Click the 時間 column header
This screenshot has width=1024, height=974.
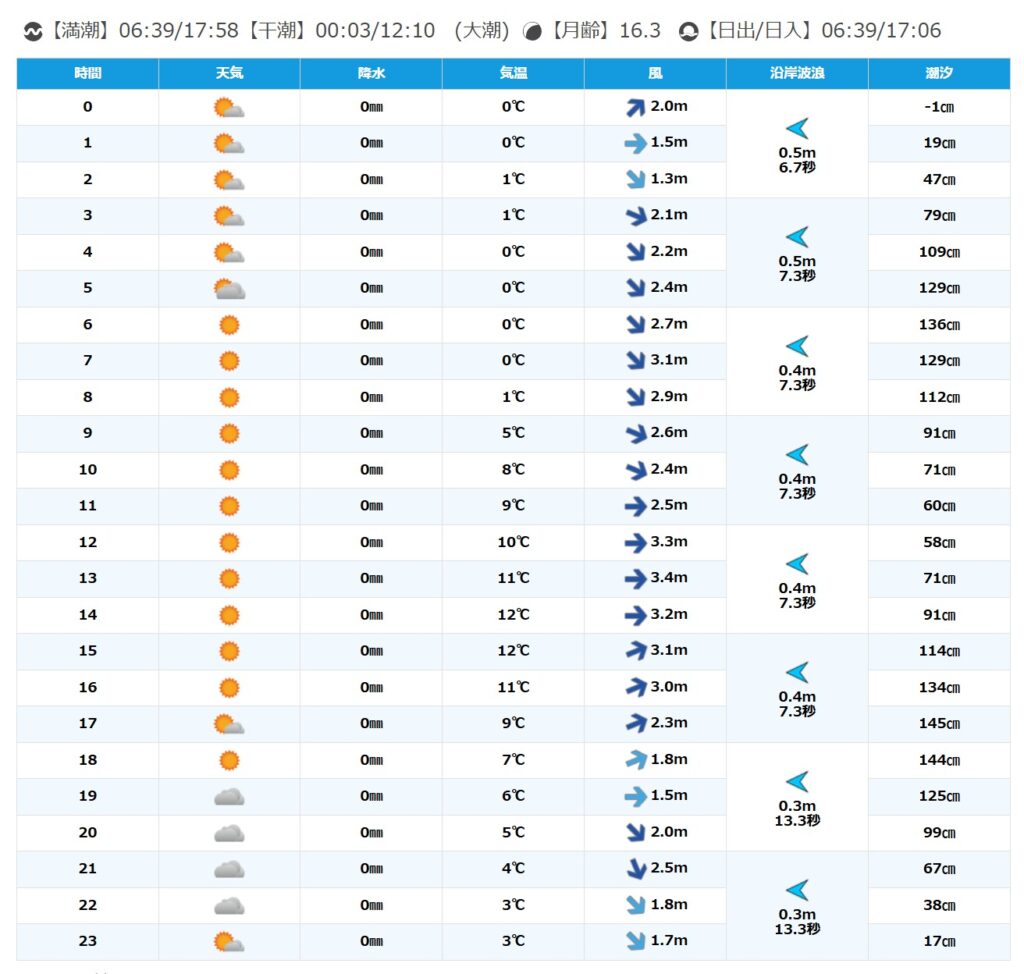(x=87, y=74)
